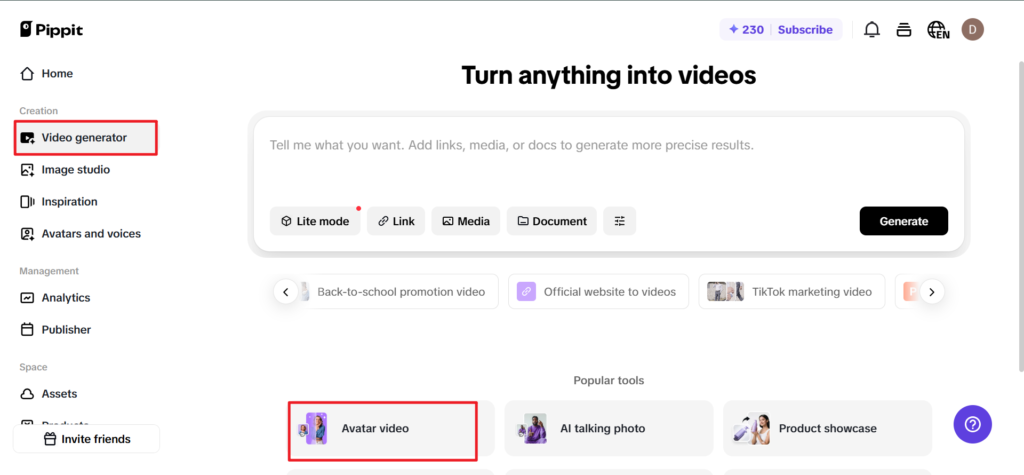Click the TikTok marketing video thumbnail

coord(726,291)
